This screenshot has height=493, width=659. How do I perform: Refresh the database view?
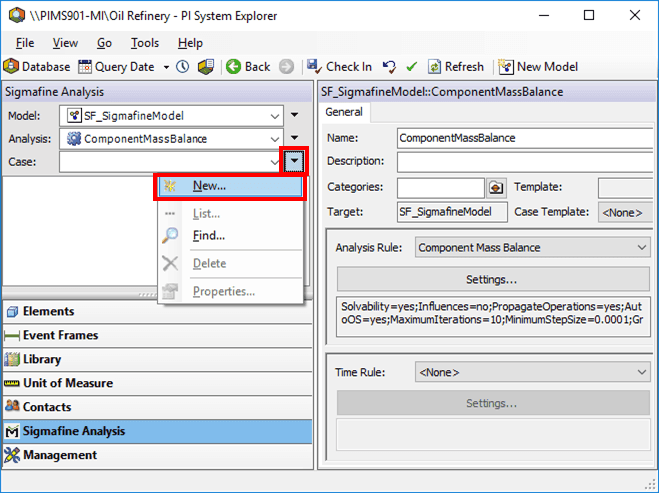[456, 66]
